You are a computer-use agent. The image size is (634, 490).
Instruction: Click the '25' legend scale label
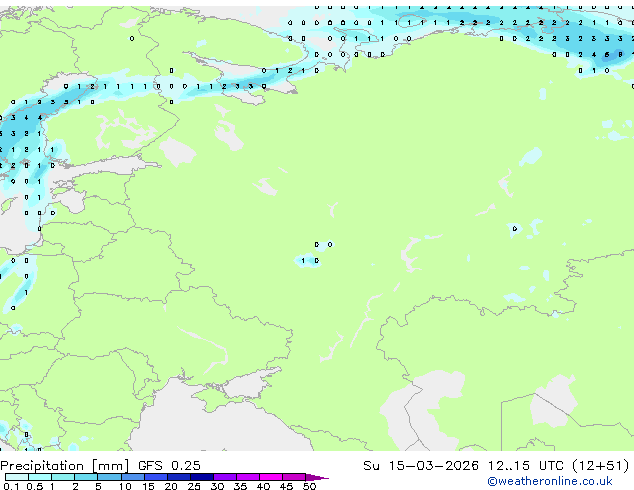coord(194,486)
